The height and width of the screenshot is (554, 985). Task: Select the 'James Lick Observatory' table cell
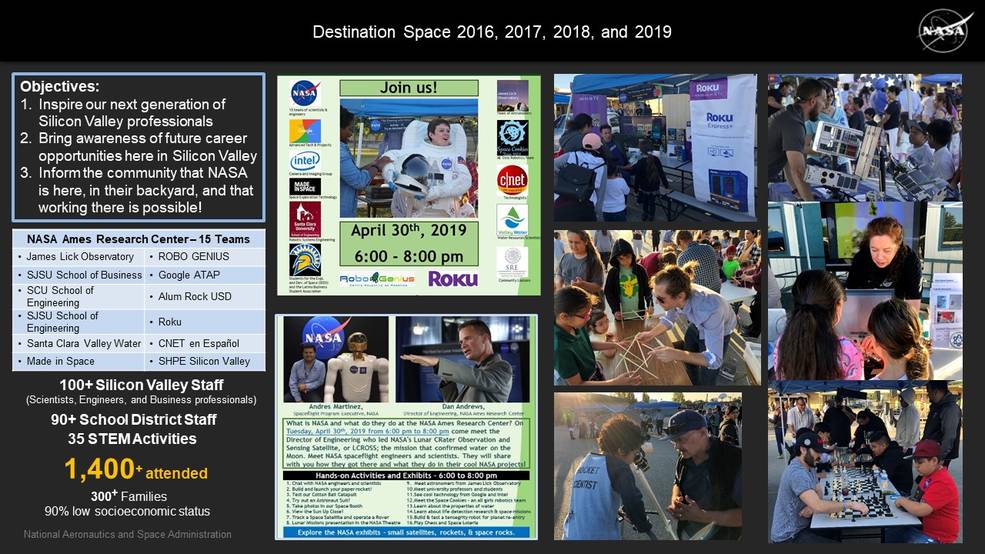click(79, 257)
